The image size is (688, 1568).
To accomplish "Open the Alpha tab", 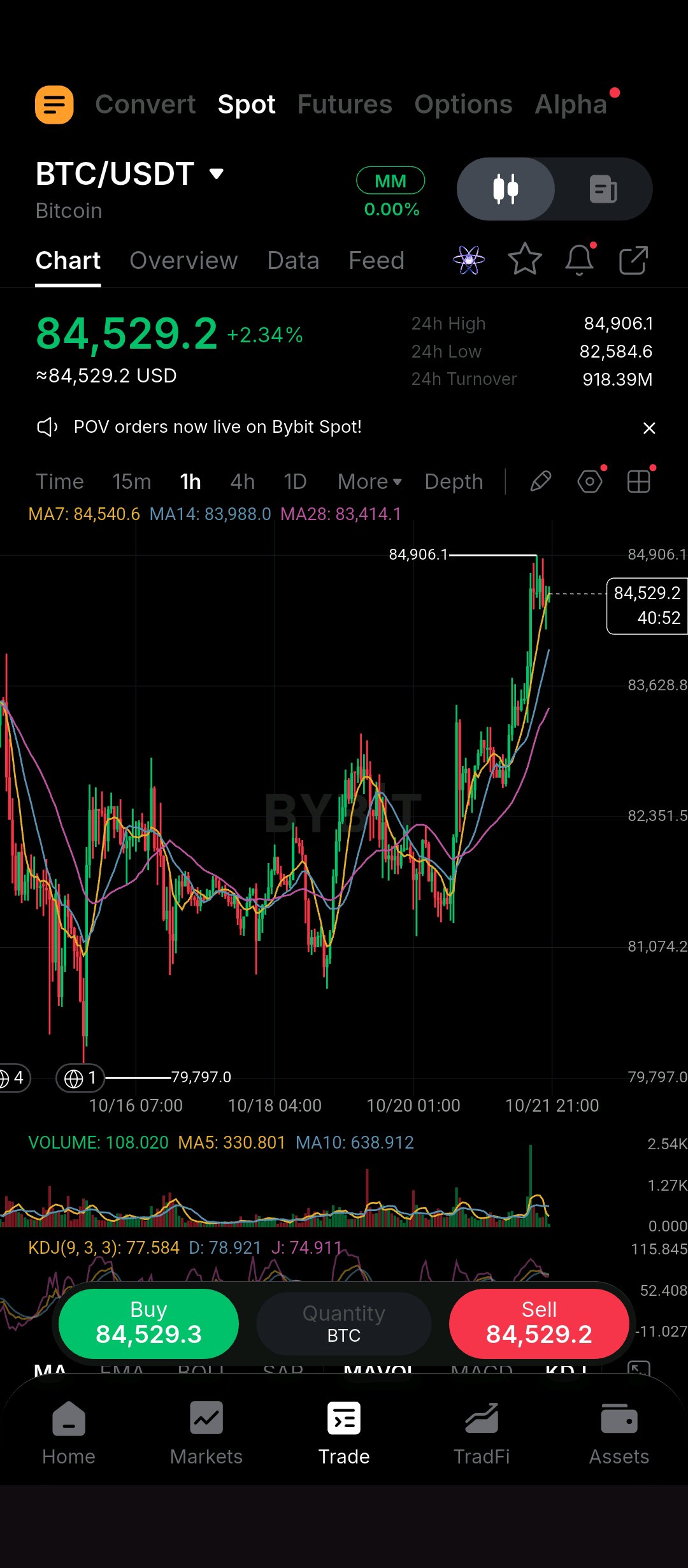I will tap(571, 105).
